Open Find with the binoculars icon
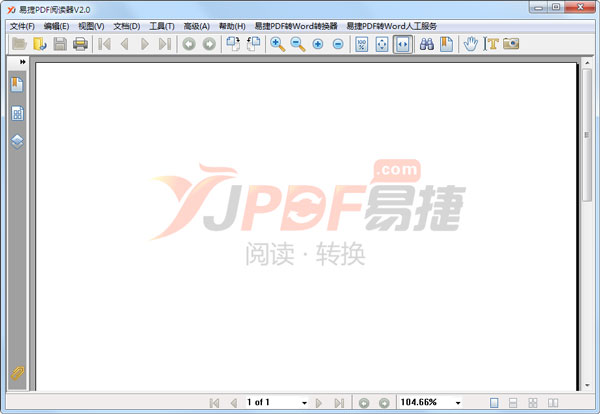This screenshot has width=600, height=414. pyautogui.click(x=427, y=44)
